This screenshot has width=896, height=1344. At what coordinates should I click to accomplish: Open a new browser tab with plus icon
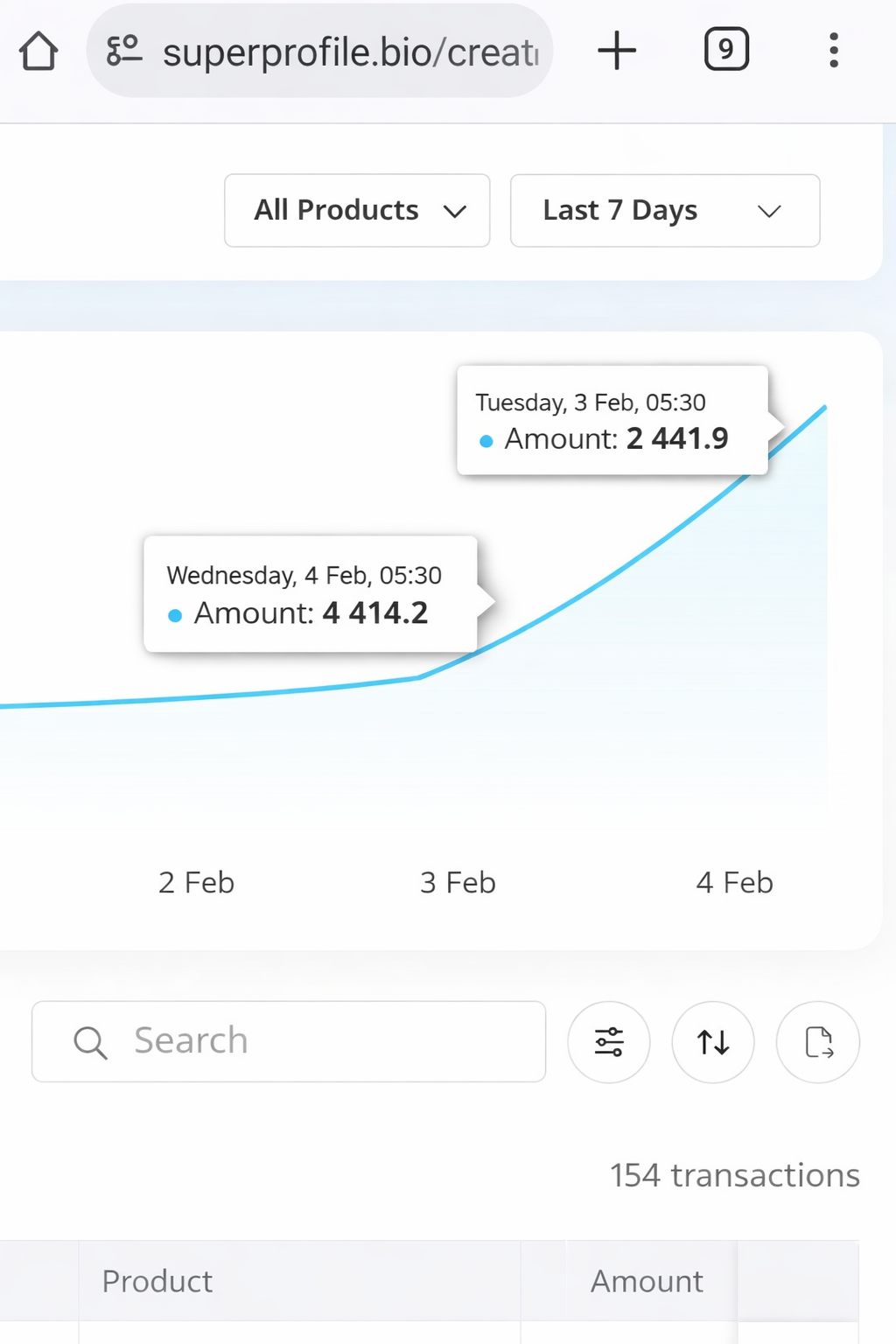point(617,50)
